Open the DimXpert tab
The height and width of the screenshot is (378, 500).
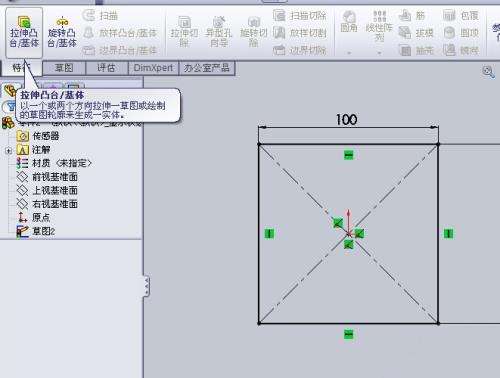(153, 68)
